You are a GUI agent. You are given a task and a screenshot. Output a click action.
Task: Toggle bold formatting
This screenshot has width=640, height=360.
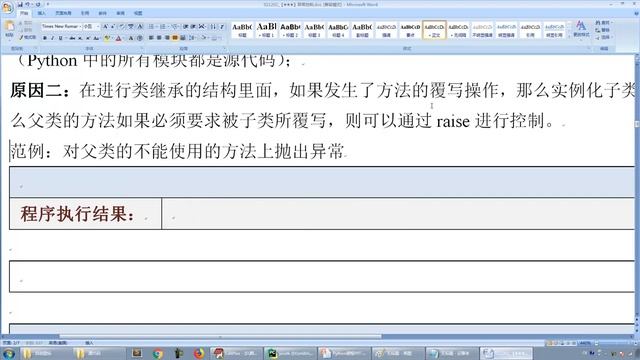click(45, 38)
